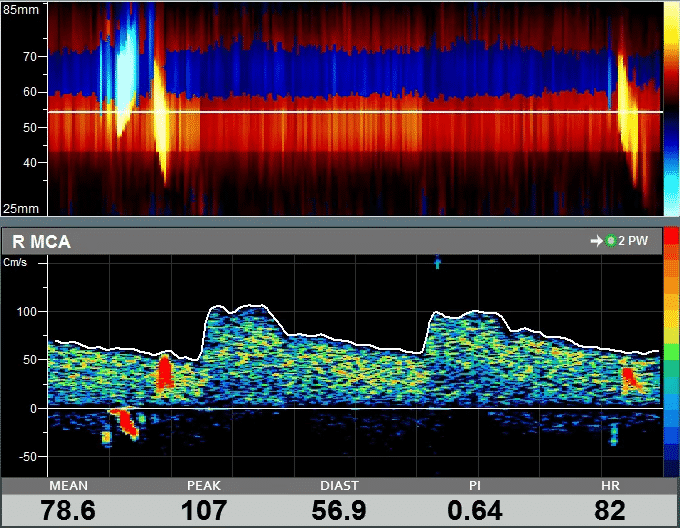
Task: Click the MEAN heading label
Action: pyautogui.click(x=68, y=486)
